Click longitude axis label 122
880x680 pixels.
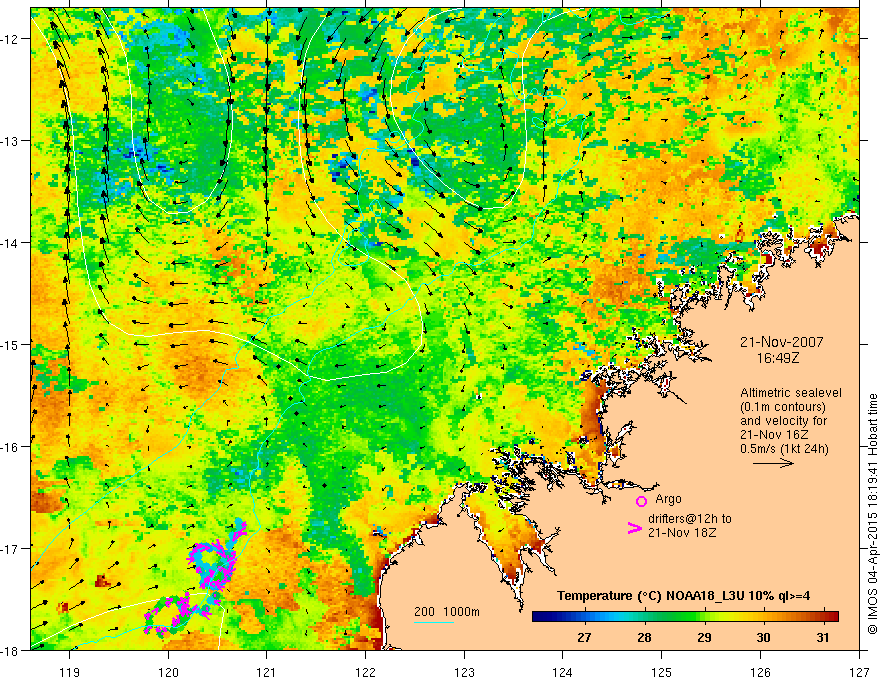tap(365, 672)
